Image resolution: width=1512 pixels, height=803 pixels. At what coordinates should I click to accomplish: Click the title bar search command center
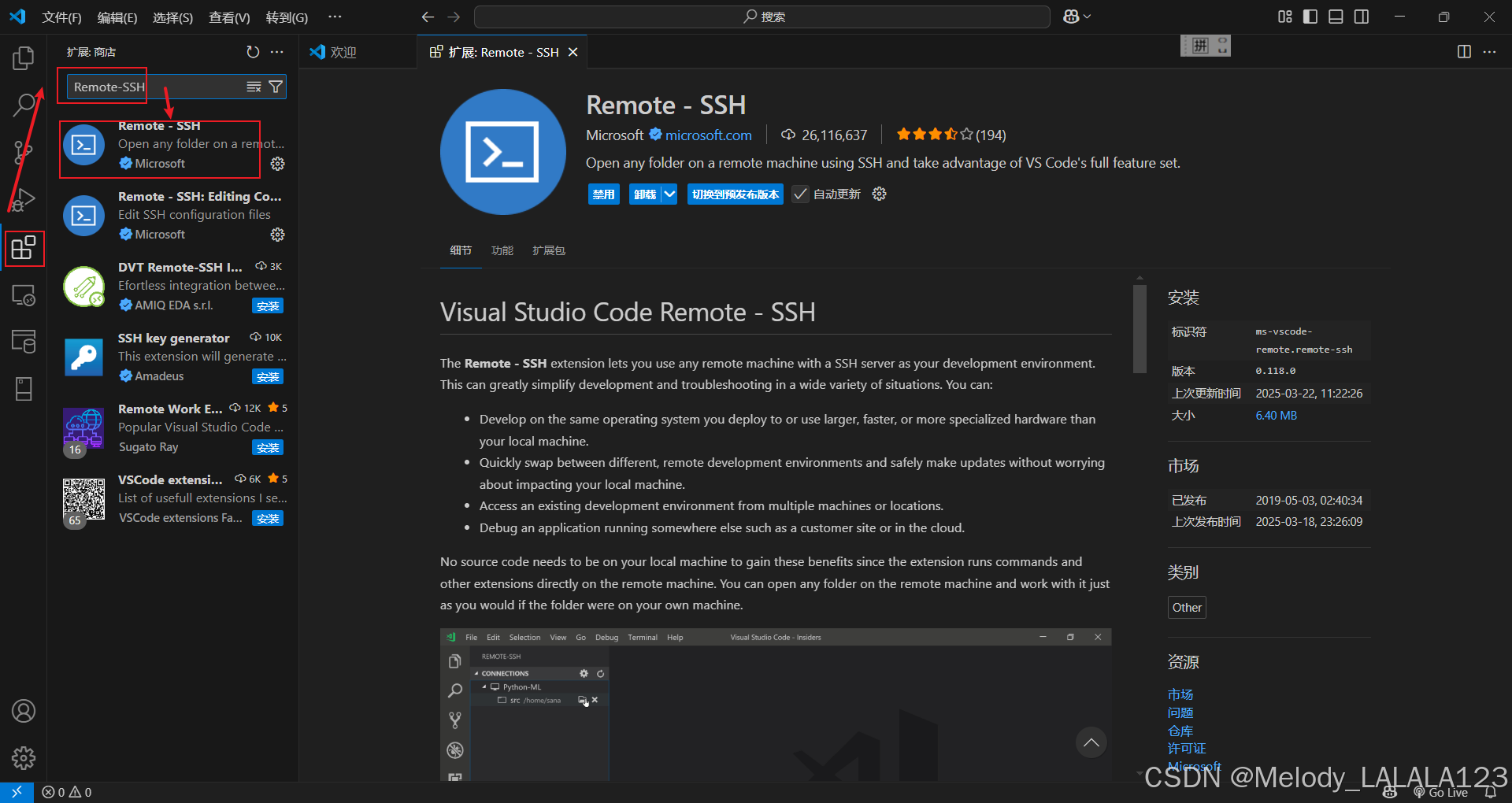point(762,17)
